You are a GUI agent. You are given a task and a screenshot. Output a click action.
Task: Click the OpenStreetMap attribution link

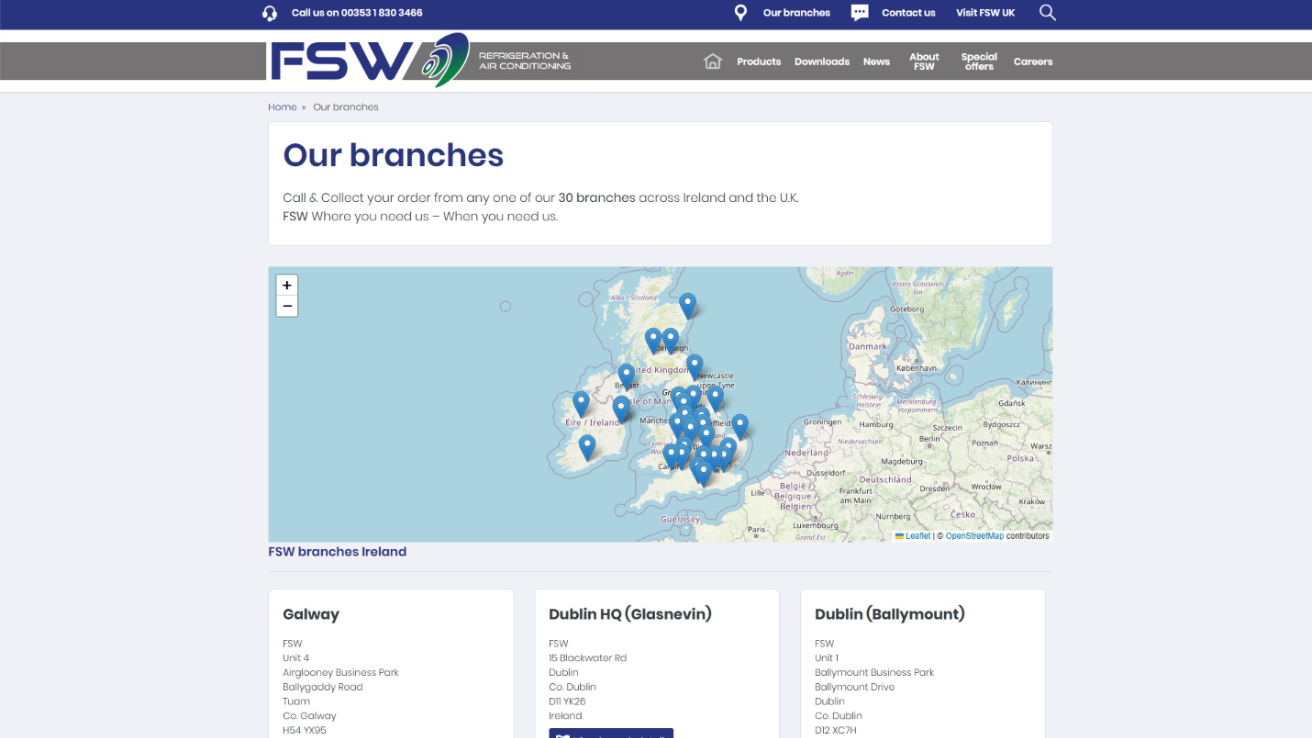tap(975, 535)
